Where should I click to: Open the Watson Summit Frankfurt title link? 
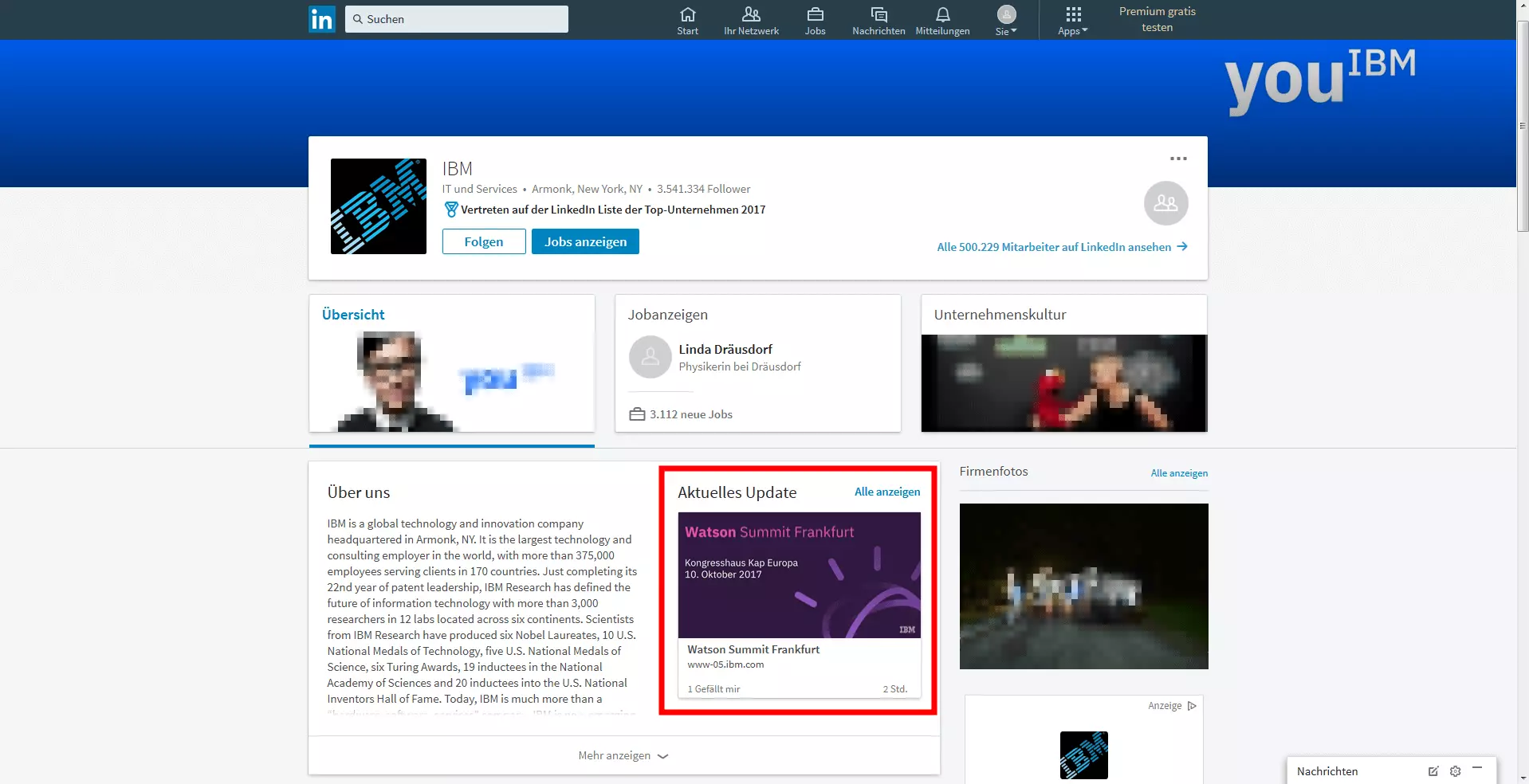[x=753, y=649]
